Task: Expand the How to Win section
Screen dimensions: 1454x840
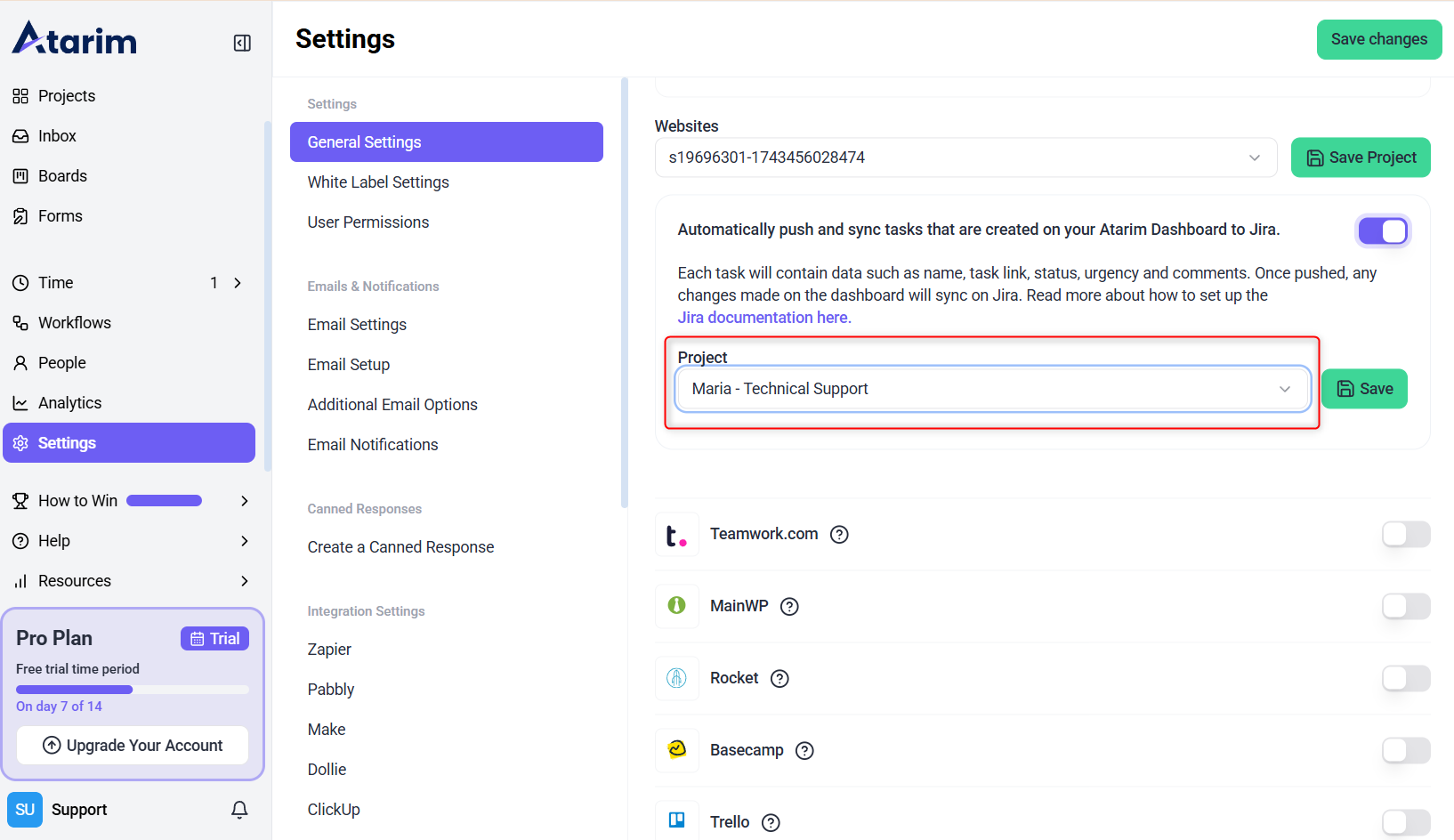Action: (244, 501)
